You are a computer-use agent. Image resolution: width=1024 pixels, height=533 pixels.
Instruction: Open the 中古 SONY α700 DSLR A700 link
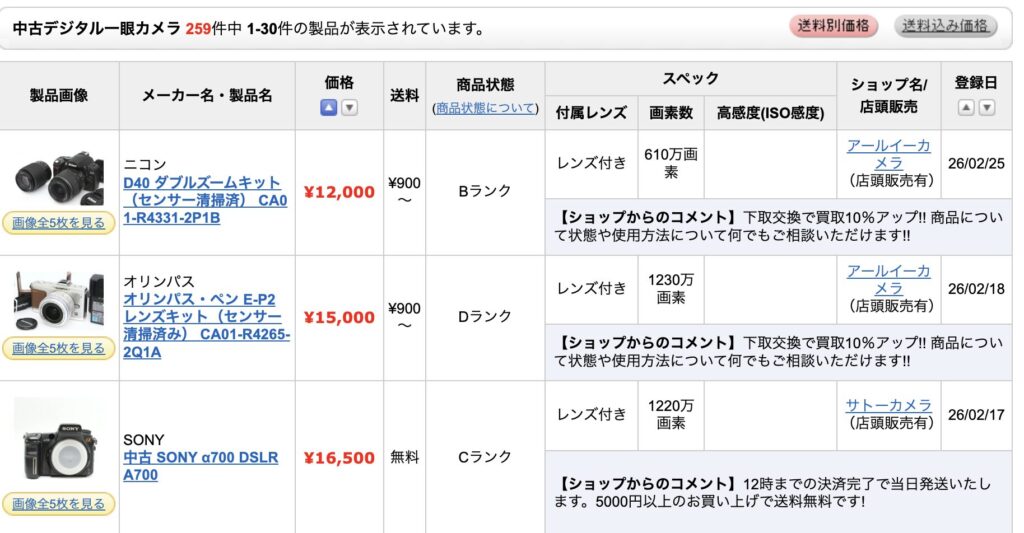pos(200,466)
